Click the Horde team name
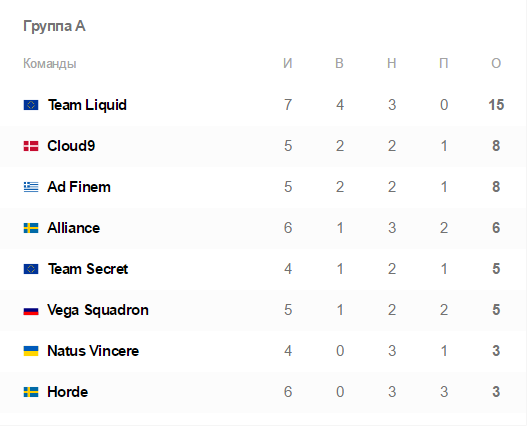Viewport: 527px width, 427px height. [68, 392]
